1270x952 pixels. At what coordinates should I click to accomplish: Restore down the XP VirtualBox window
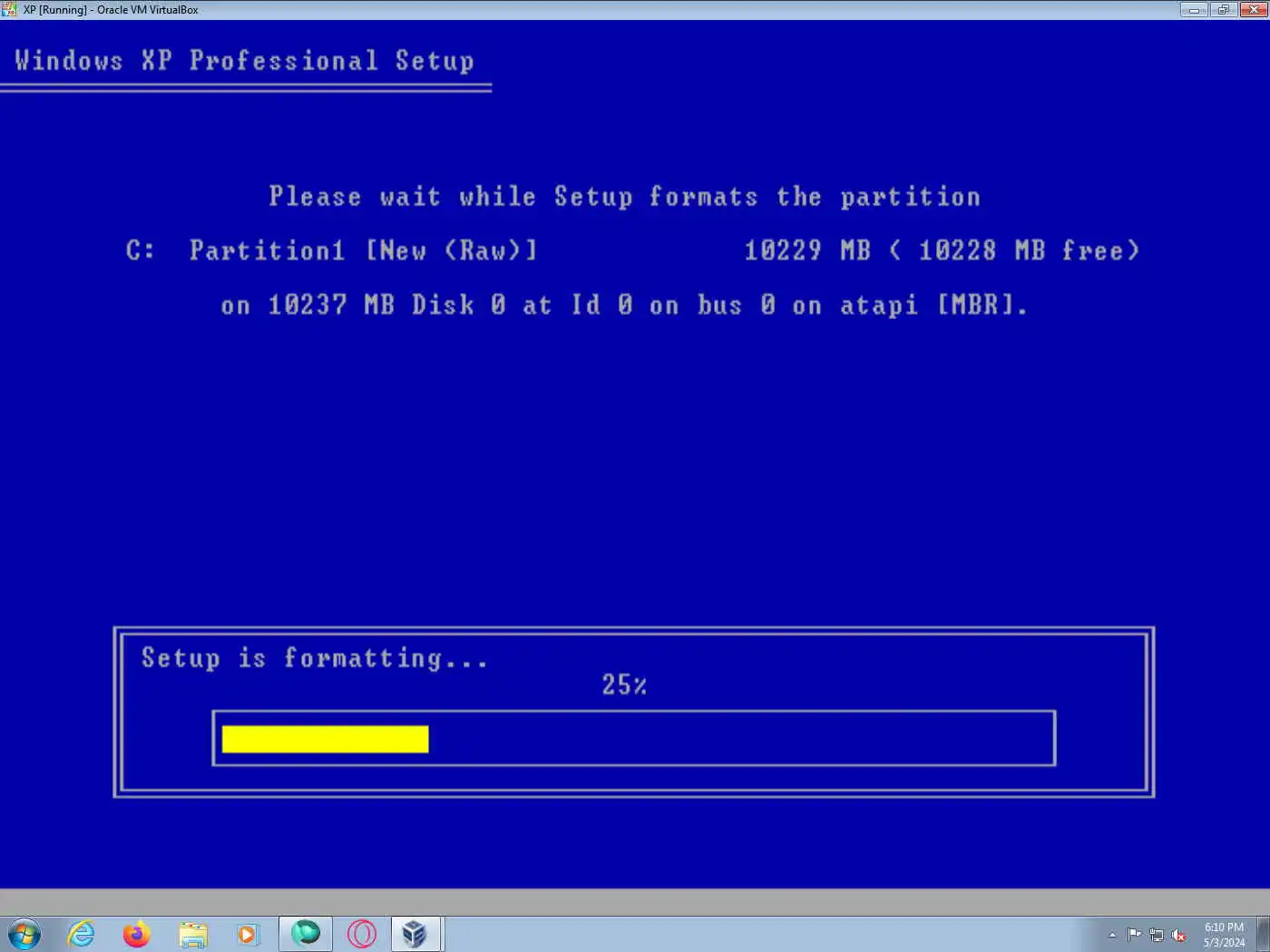(x=1222, y=10)
